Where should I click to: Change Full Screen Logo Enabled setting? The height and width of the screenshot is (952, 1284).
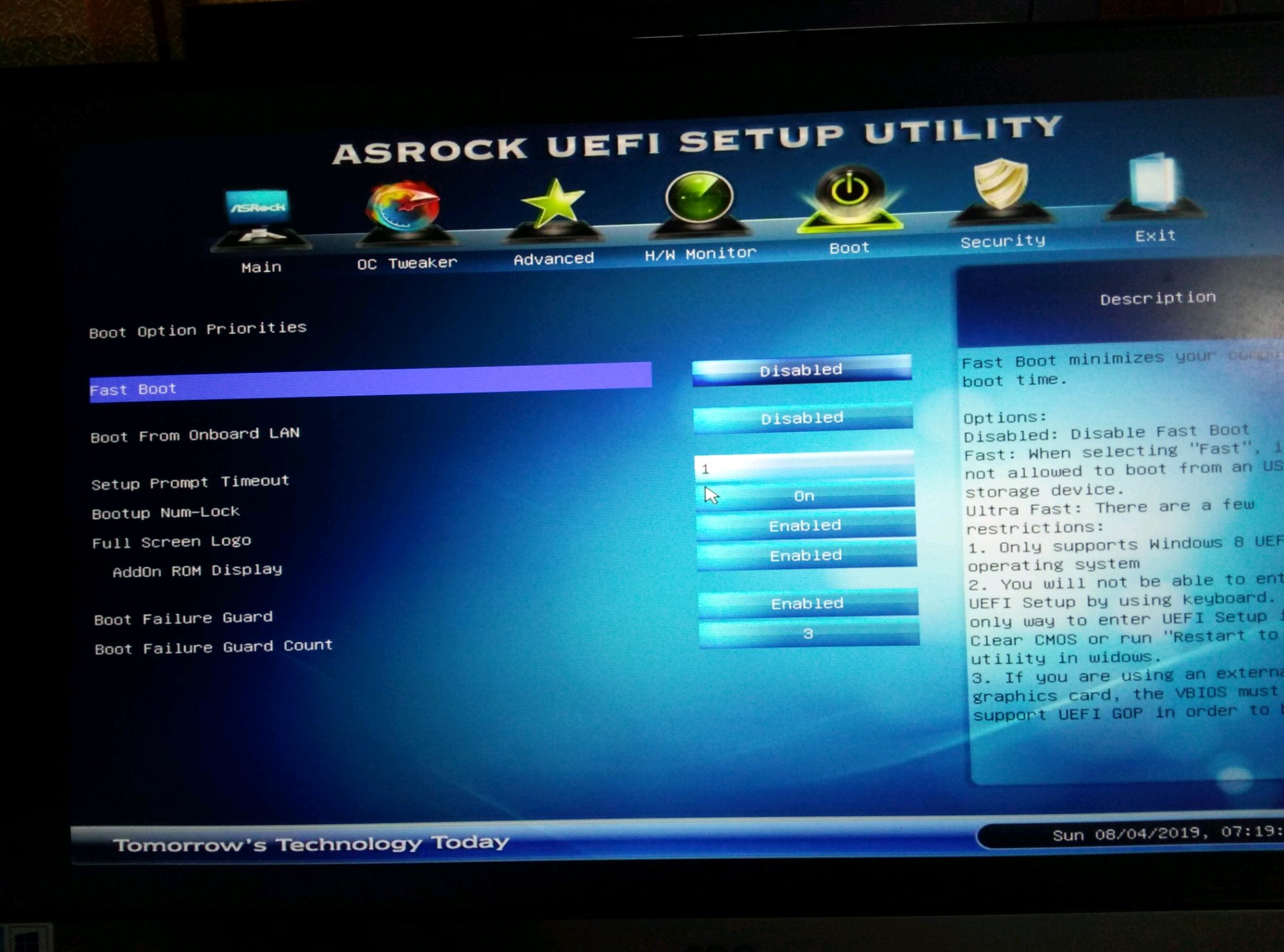click(806, 526)
